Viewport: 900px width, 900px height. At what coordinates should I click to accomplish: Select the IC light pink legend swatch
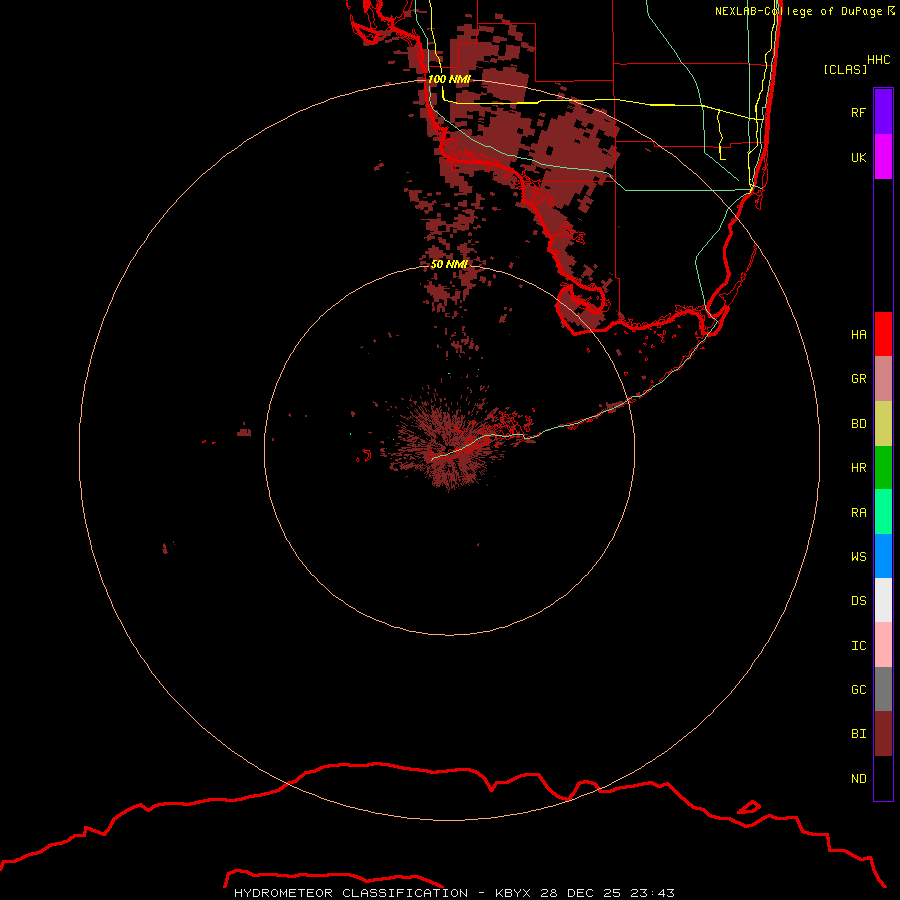[x=883, y=645]
